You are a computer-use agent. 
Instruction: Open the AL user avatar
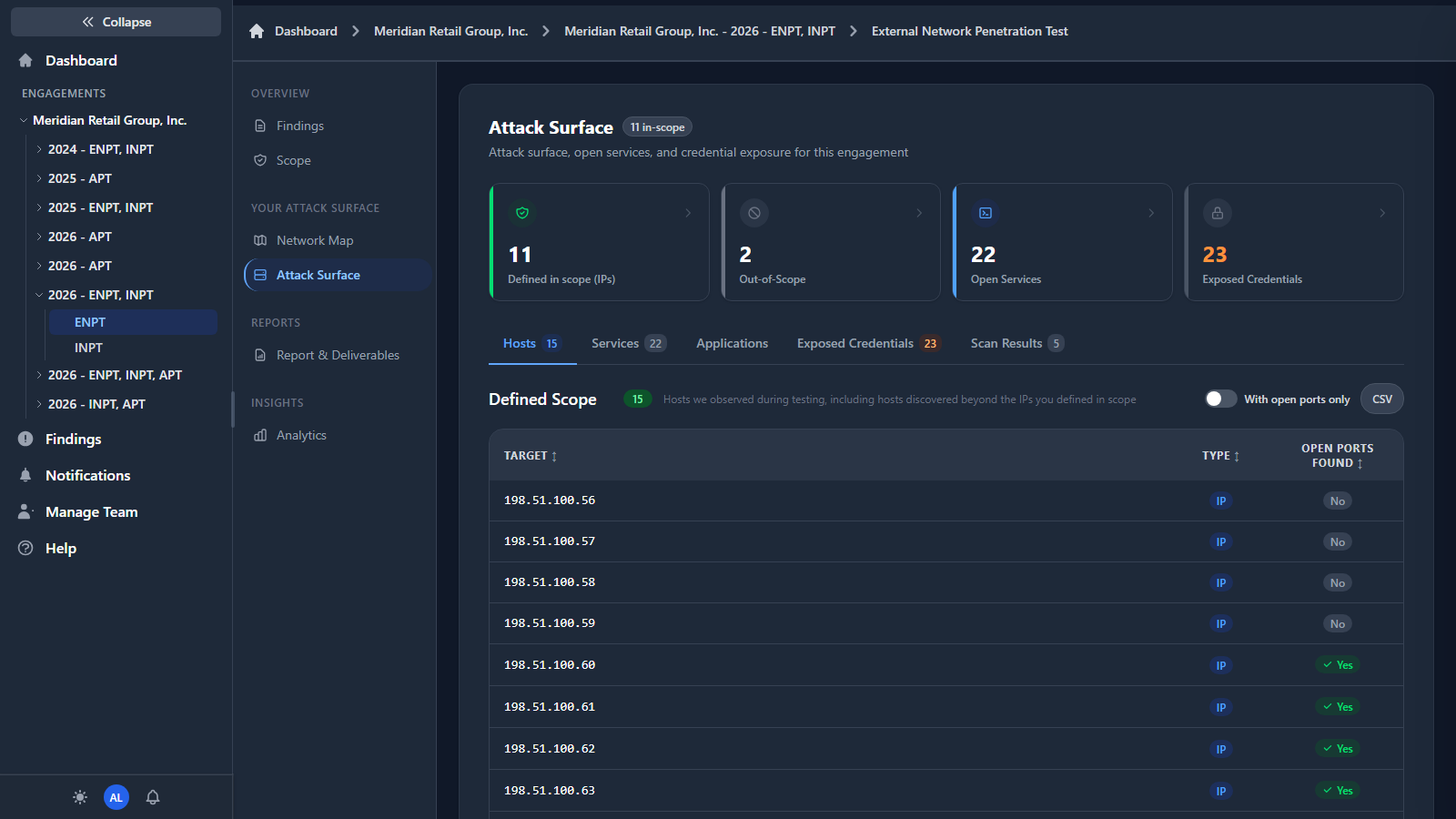coord(116,797)
